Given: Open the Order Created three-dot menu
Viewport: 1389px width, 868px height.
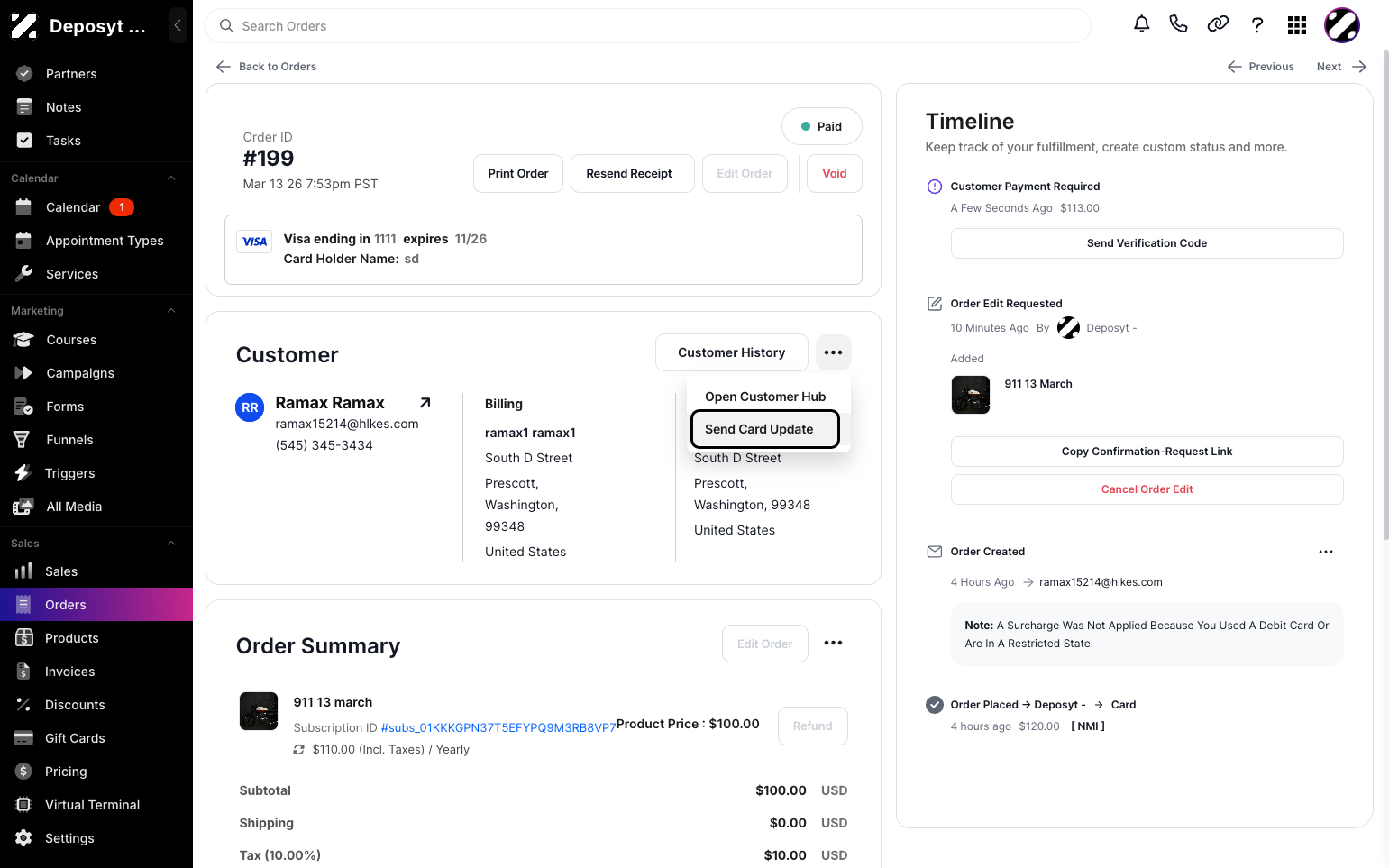Looking at the screenshot, I should [1325, 552].
